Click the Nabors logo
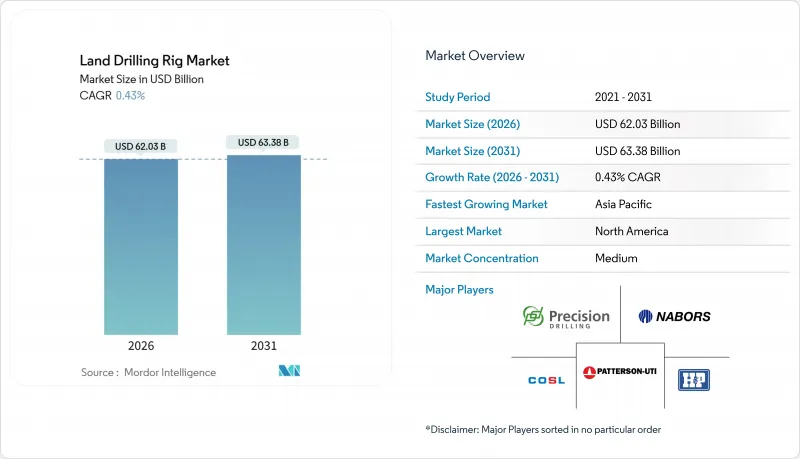Image resolution: width=800 pixels, height=459 pixels. (674, 317)
